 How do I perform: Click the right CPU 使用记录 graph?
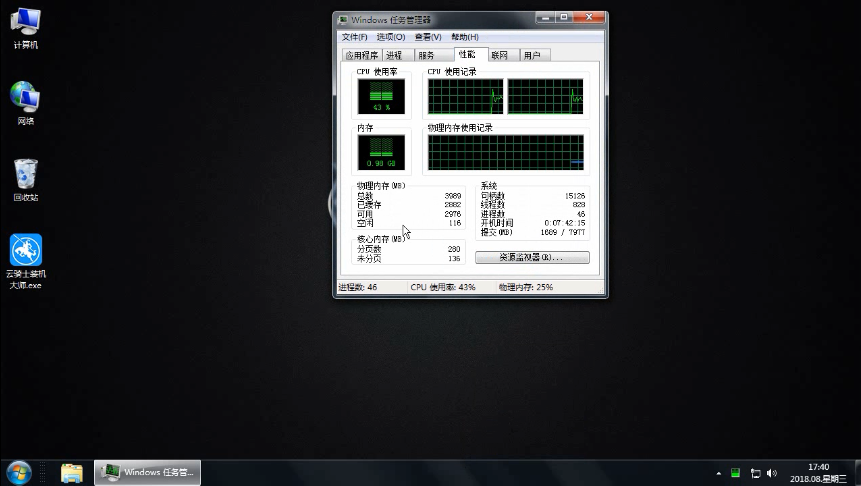tap(545, 96)
